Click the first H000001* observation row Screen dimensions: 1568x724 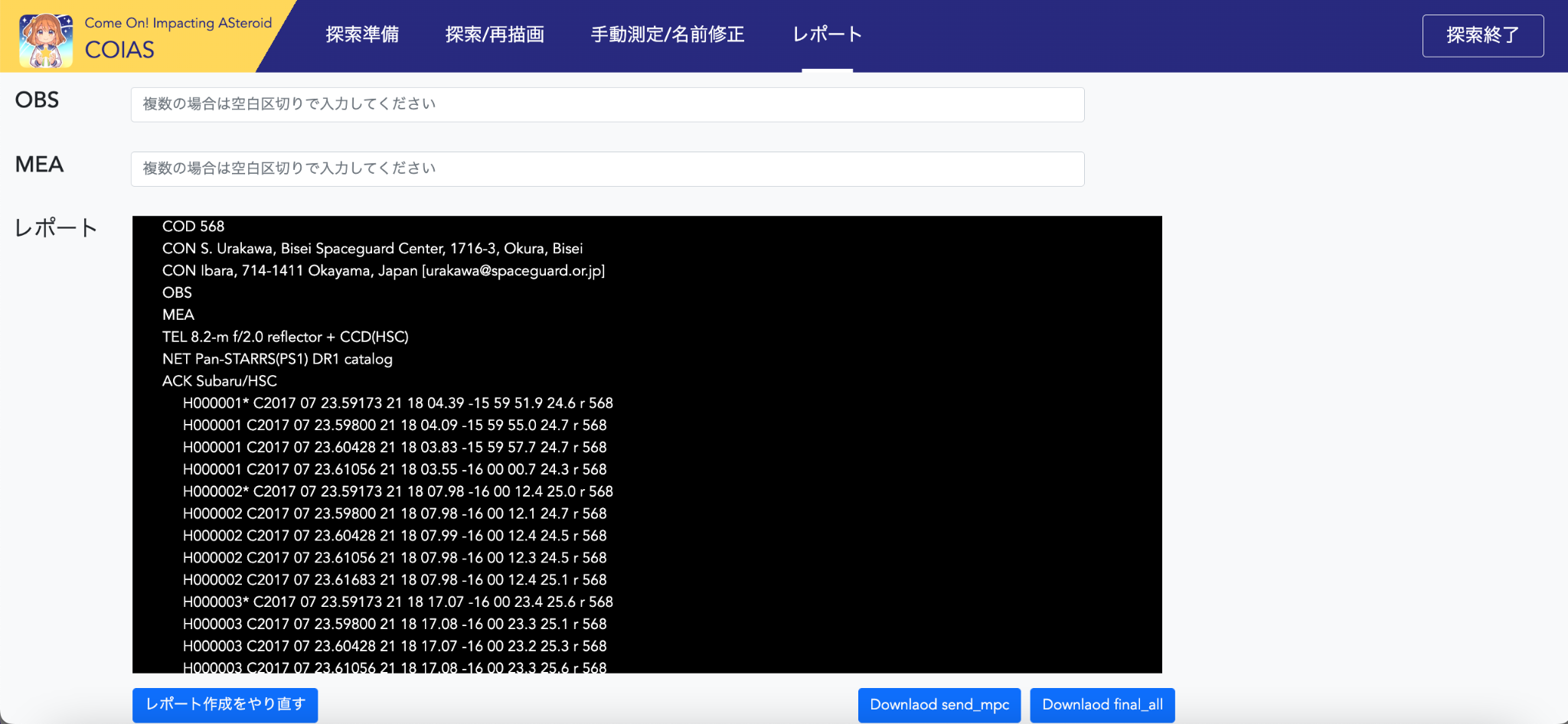click(397, 403)
